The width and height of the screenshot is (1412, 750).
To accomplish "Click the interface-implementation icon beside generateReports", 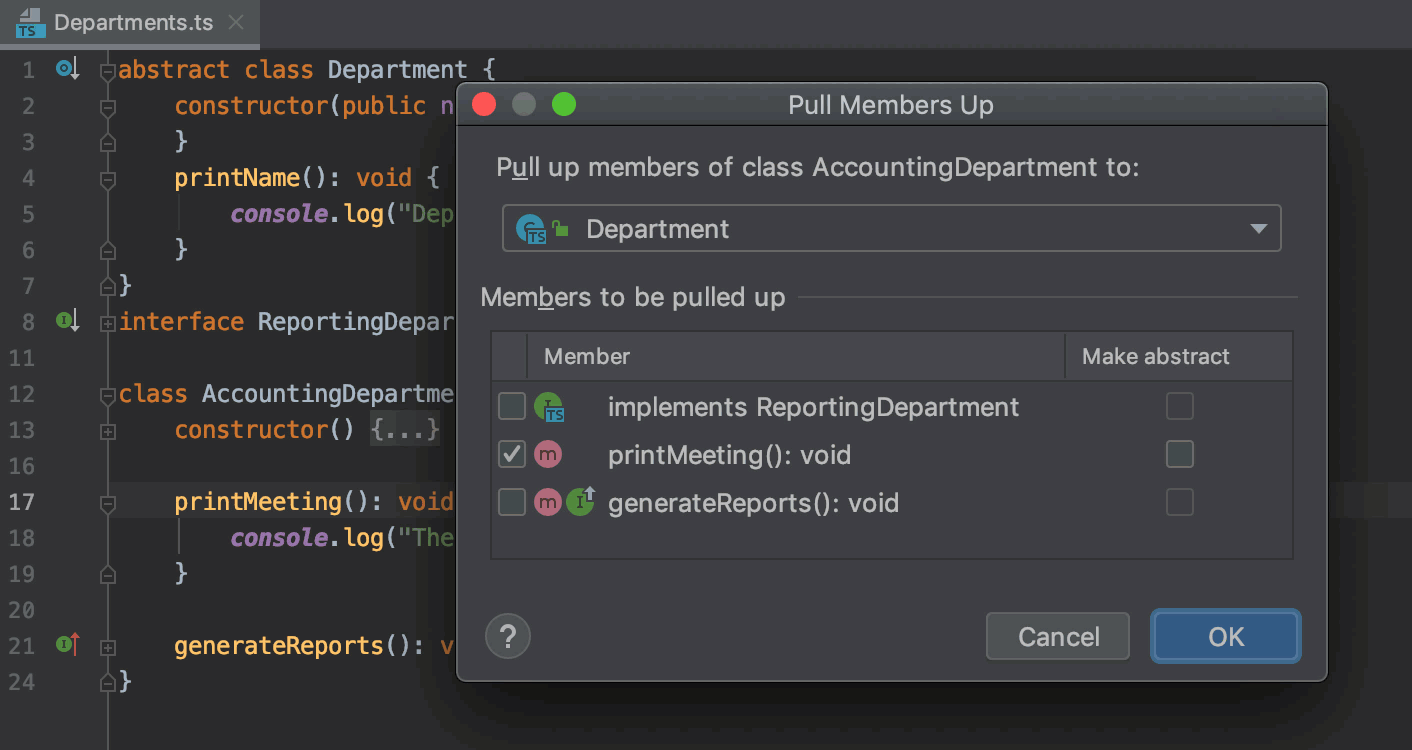I will coord(581,501).
